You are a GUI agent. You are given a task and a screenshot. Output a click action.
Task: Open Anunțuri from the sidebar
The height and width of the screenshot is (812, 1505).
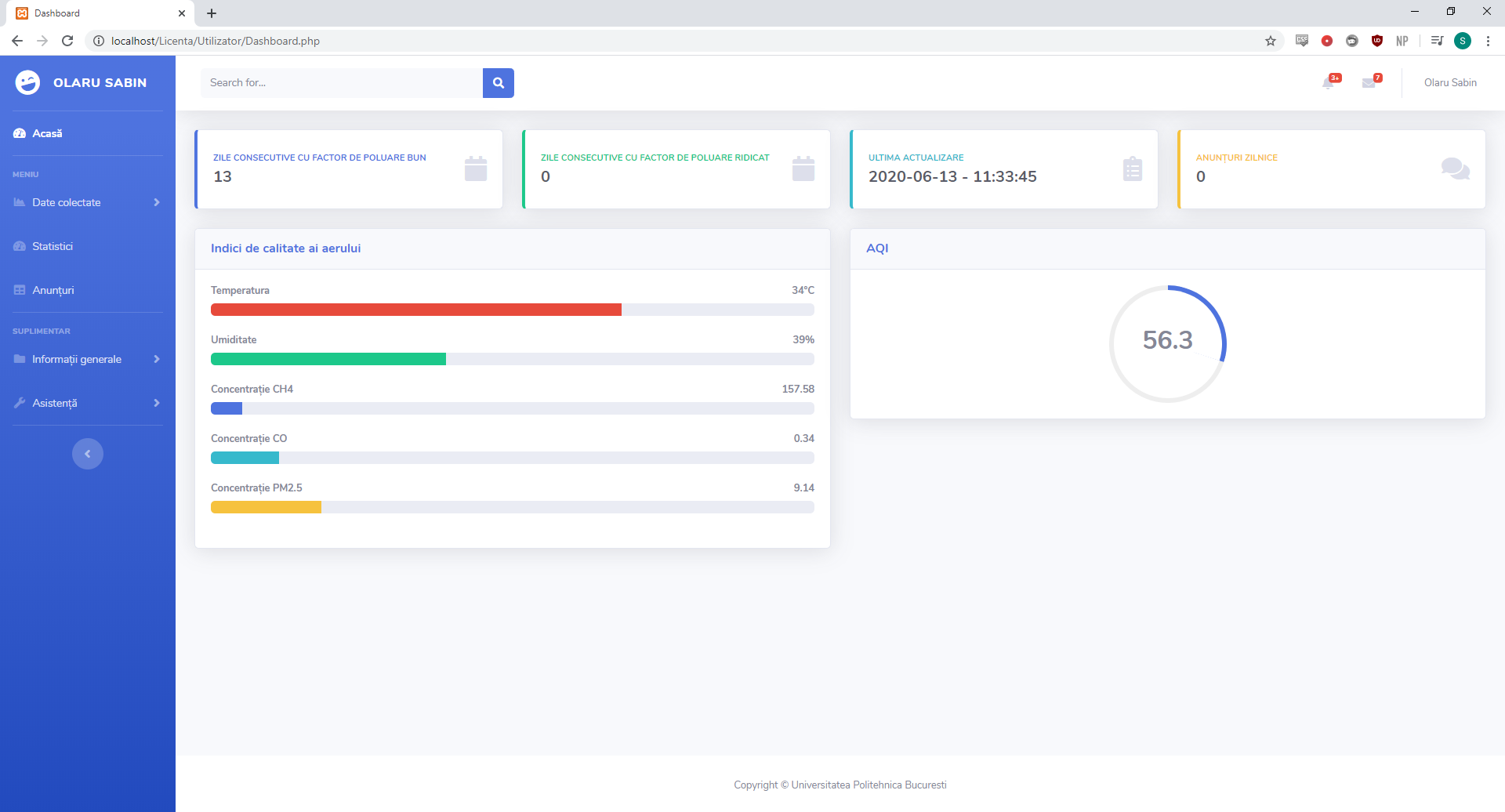tap(53, 290)
